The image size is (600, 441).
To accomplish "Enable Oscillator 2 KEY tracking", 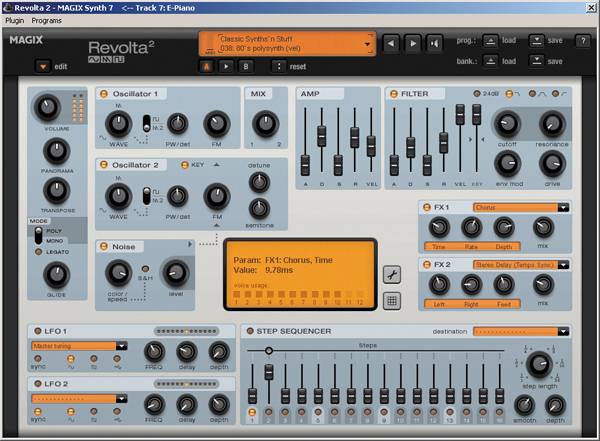I will (x=185, y=165).
